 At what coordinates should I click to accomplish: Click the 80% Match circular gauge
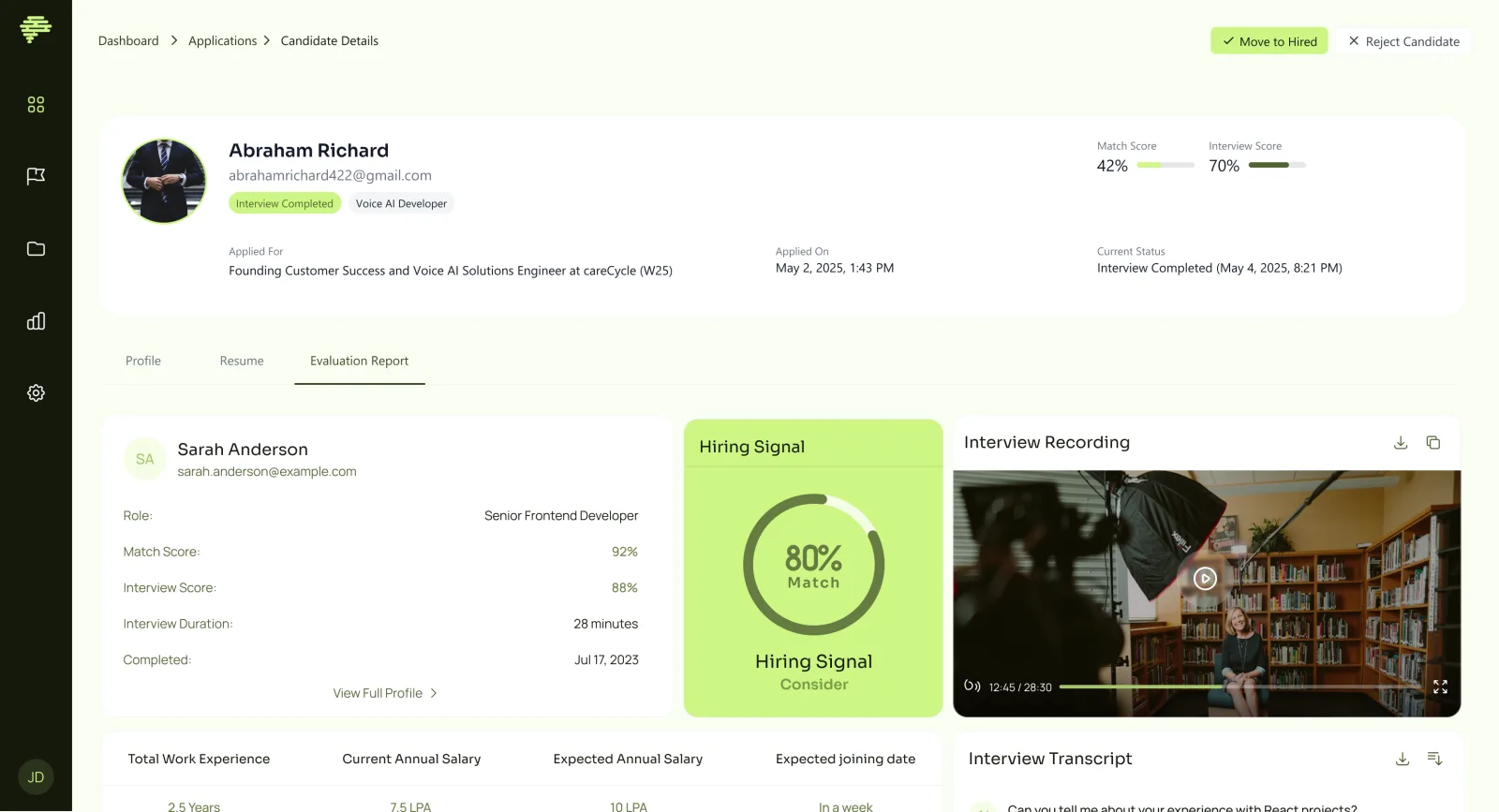coord(813,565)
